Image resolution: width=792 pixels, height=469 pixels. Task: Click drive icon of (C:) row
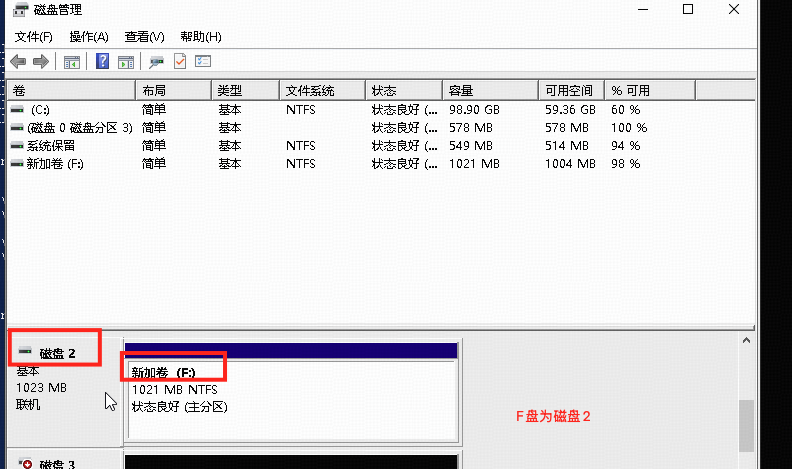coord(17,110)
